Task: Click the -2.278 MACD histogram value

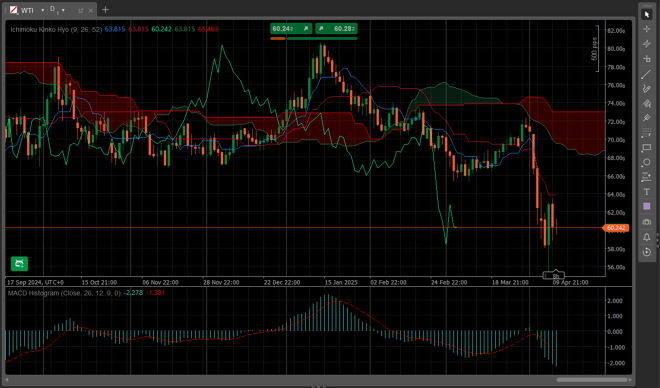Action: [x=133, y=293]
